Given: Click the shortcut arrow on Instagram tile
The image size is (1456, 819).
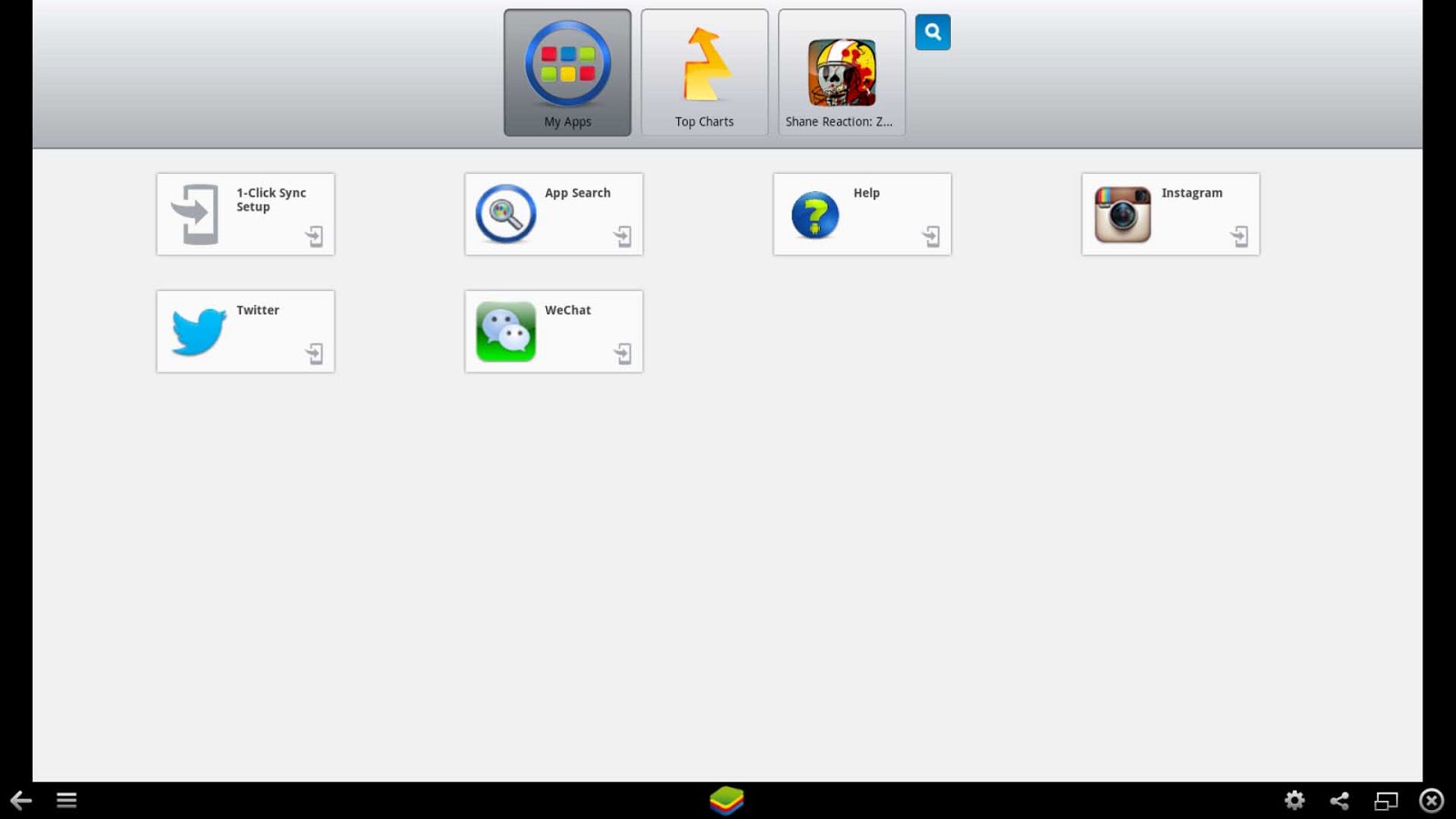Looking at the screenshot, I should click(x=1240, y=237).
